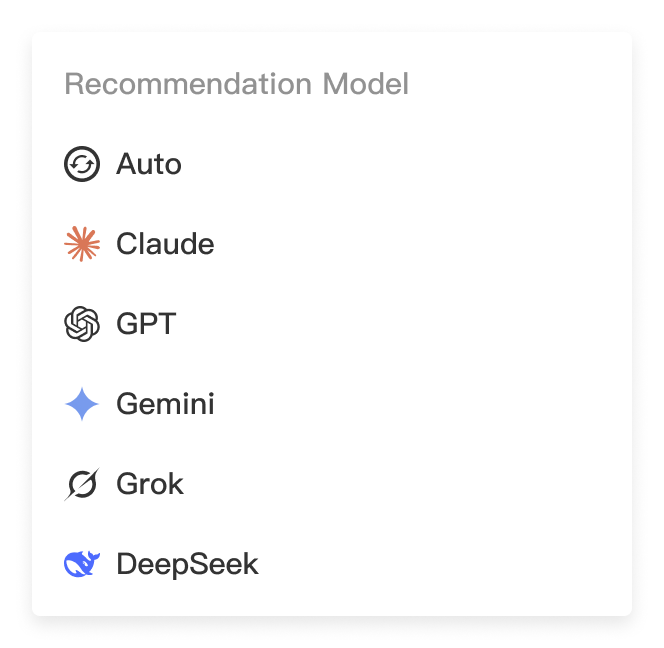
Task: Click the "Claude" text label
Action: [165, 244]
